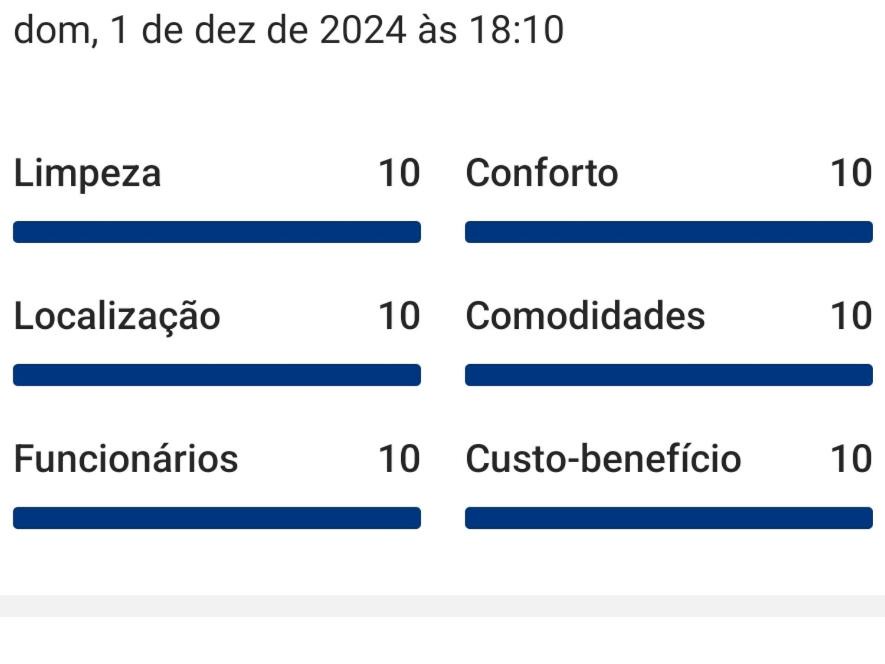Tap the Localização score of 10
Screen dimensions: 885x664
pos(399,317)
